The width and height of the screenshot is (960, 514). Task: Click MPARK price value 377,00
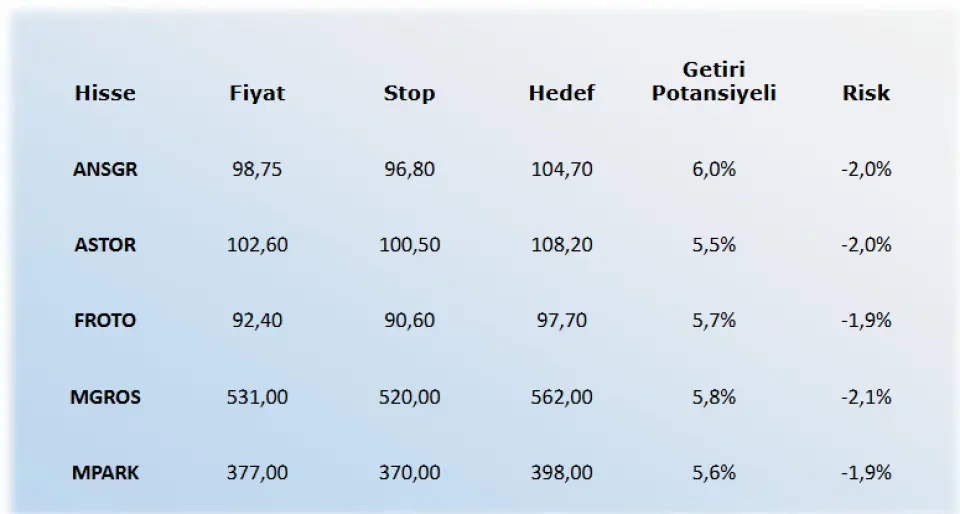(257, 473)
